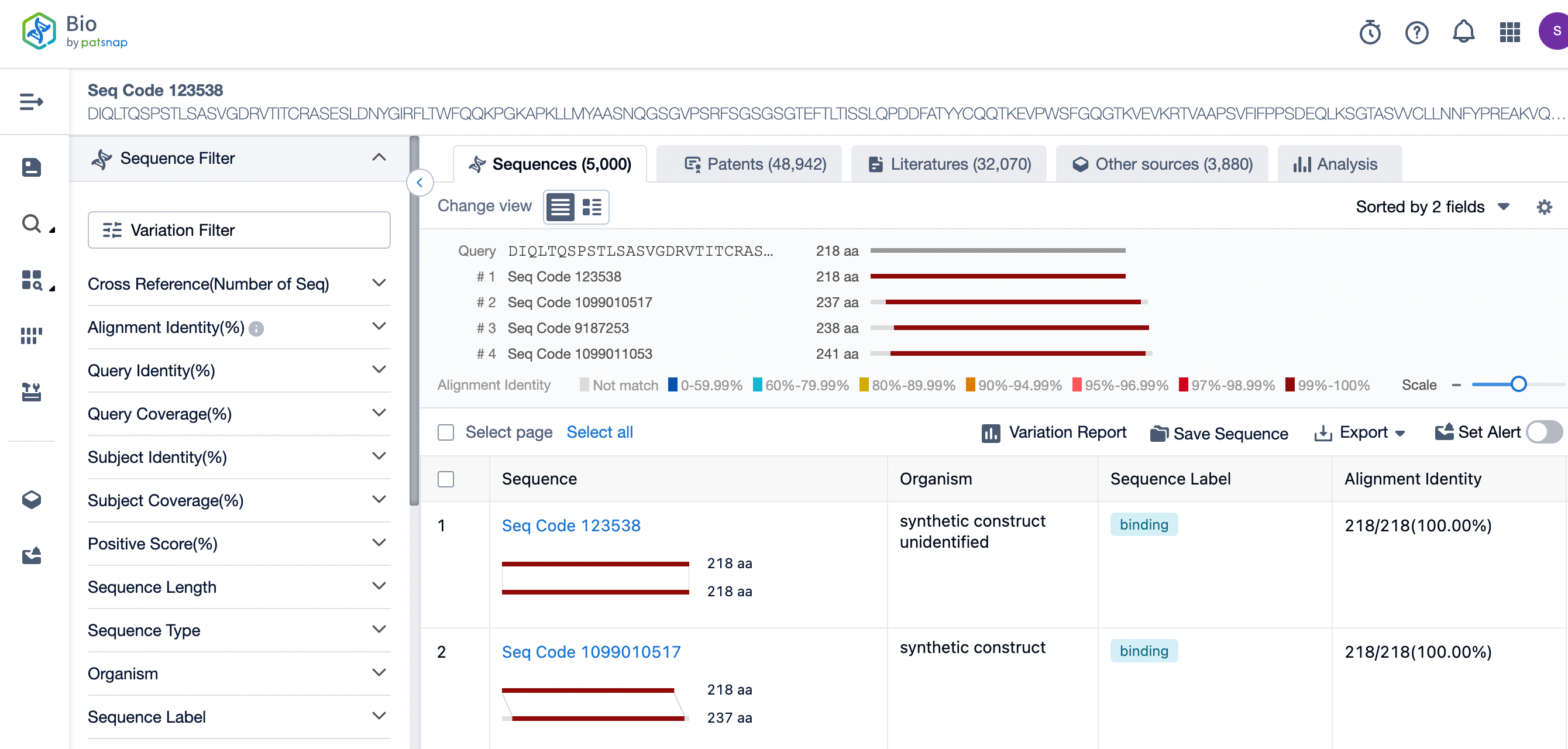Viewport: 1568px width, 749px height.
Task: Open Seq Code 1099010517 sequence link
Action: click(x=591, y=651)
